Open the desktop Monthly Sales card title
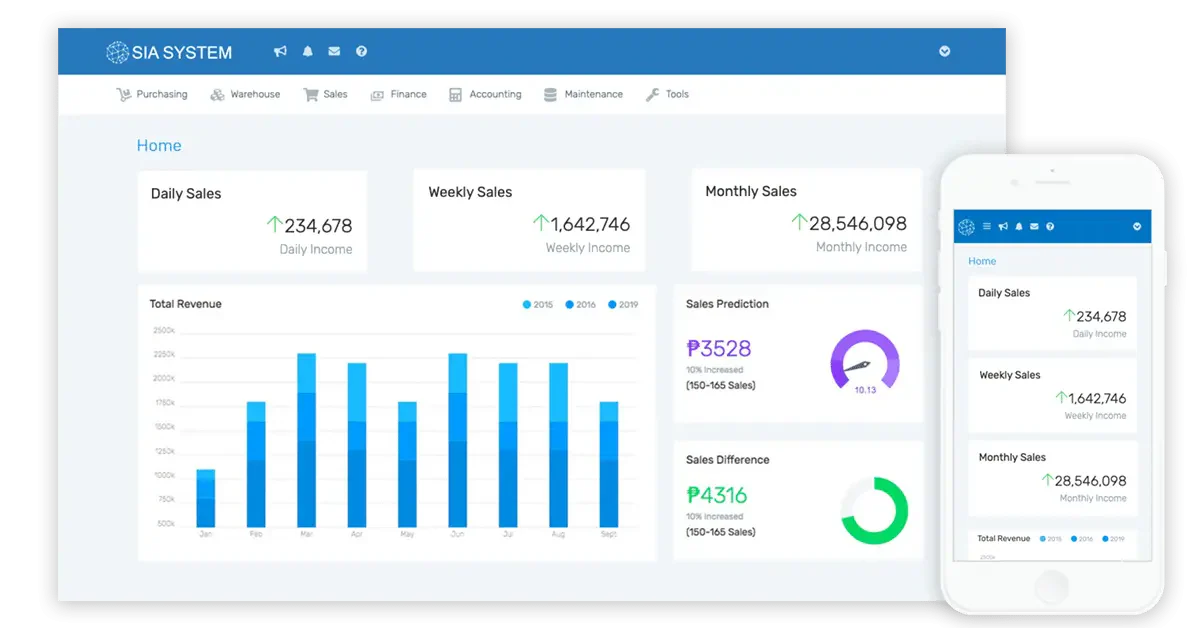Image resolution: width=1200 pixels, height=628 pixels. (751, 191)
